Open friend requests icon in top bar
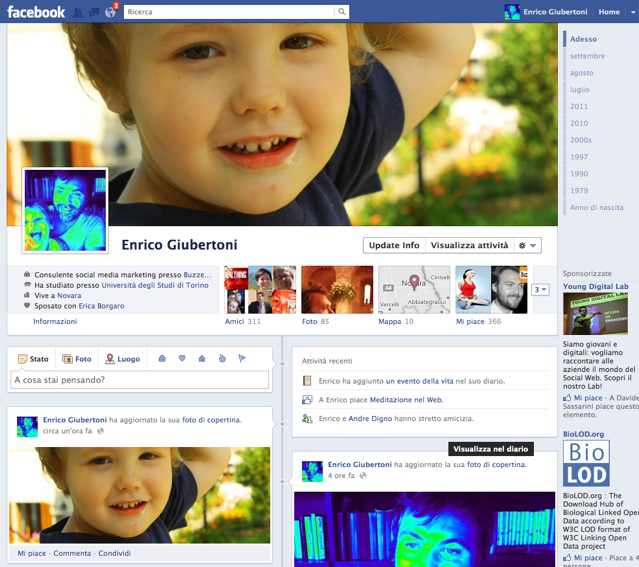The width and height of the screenshot is (639, 567). [77, 13]
